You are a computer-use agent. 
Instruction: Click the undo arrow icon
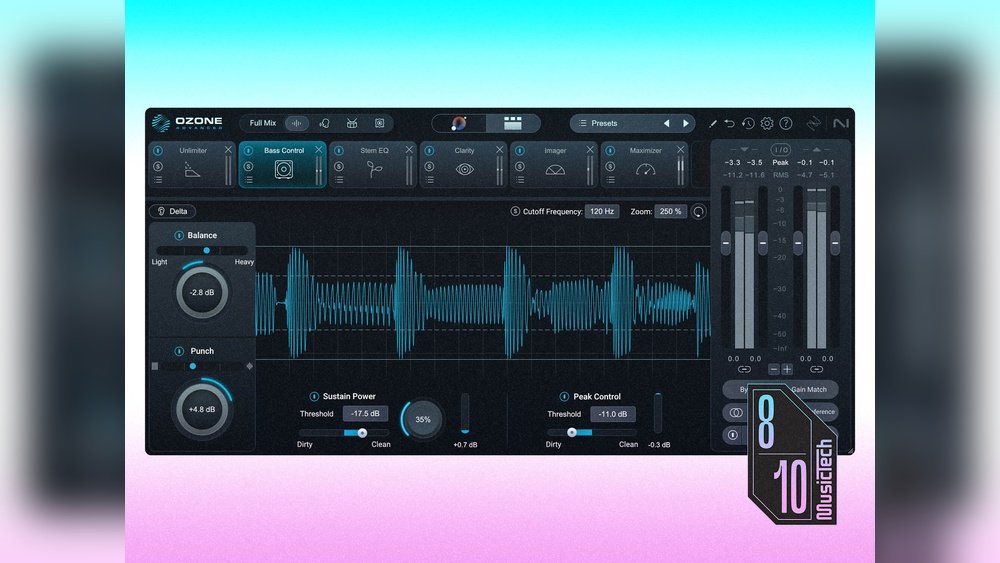730,123
